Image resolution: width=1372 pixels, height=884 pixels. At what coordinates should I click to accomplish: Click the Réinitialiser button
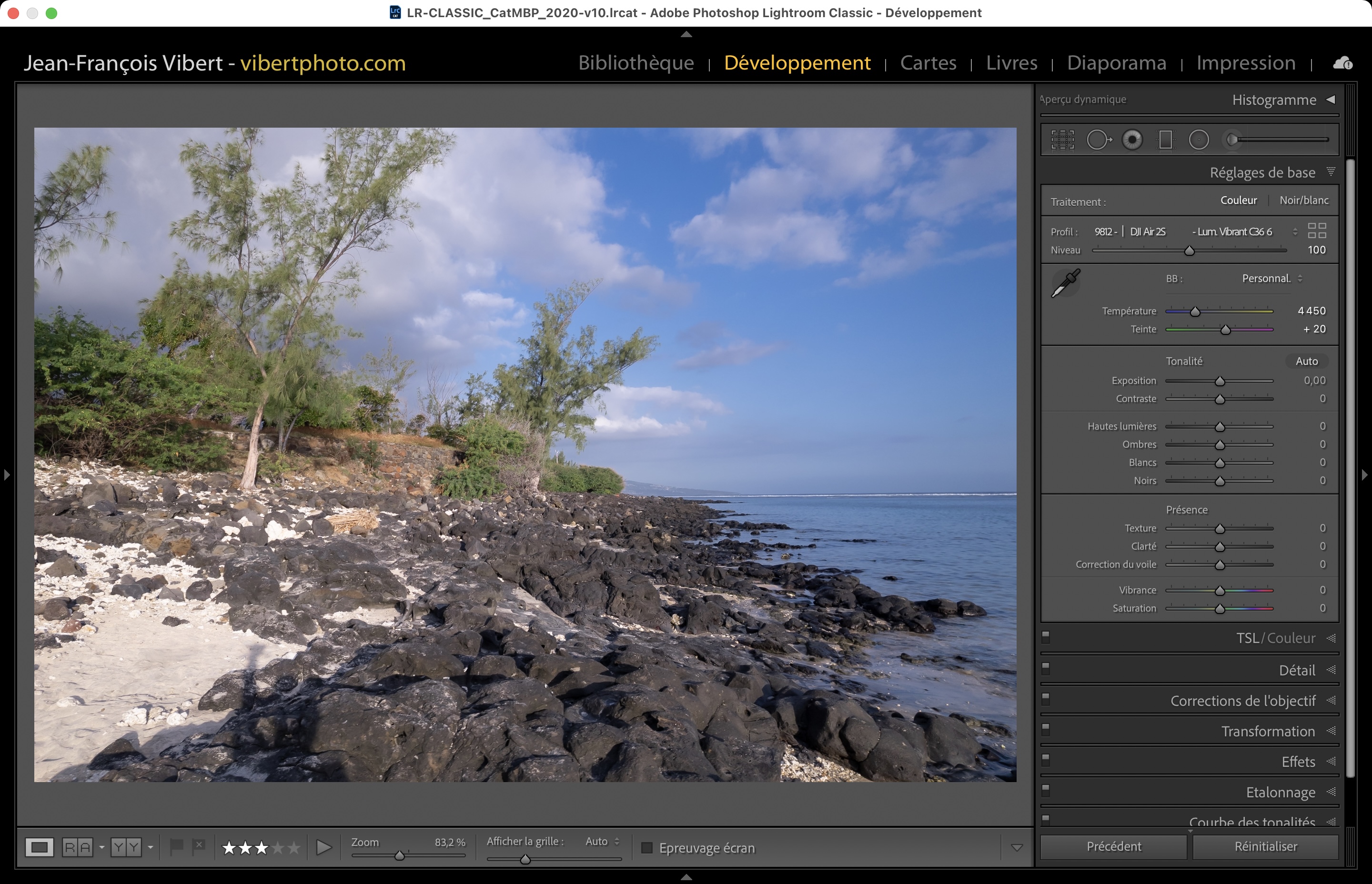[x=1265, y=847]
